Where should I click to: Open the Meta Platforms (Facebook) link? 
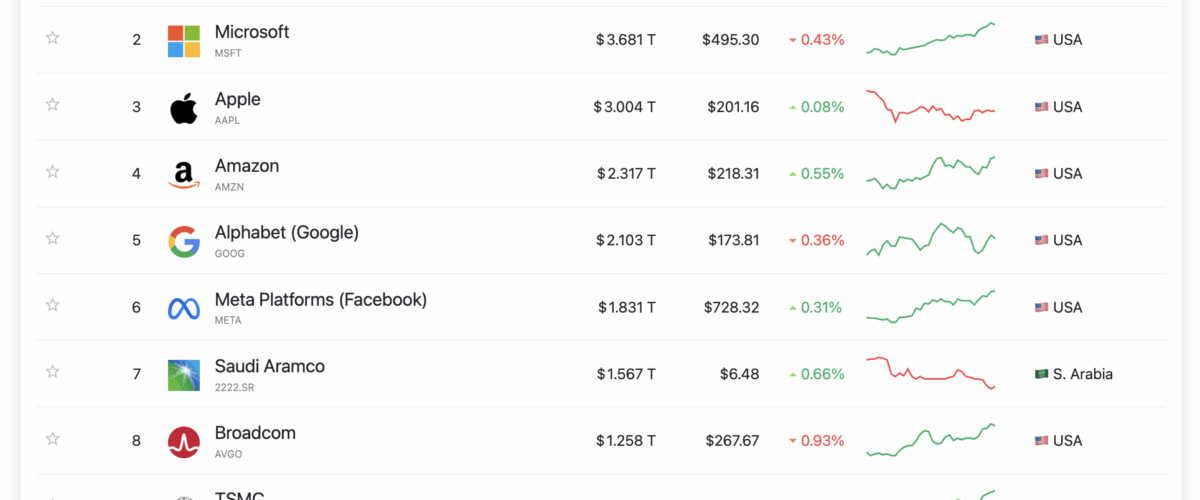coord(320,299)
